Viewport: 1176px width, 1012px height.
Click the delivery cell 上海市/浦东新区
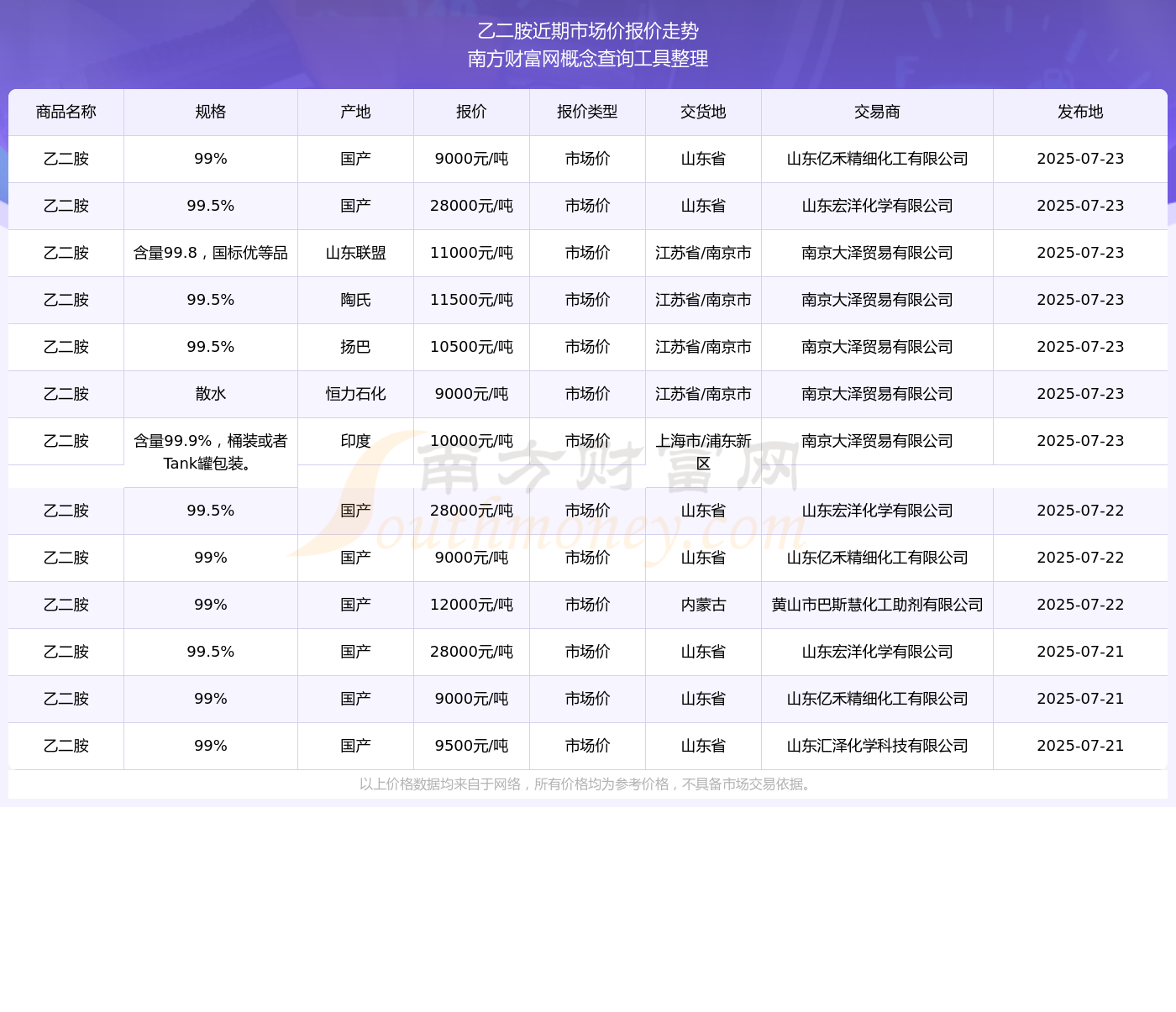[x=703, y=452]
